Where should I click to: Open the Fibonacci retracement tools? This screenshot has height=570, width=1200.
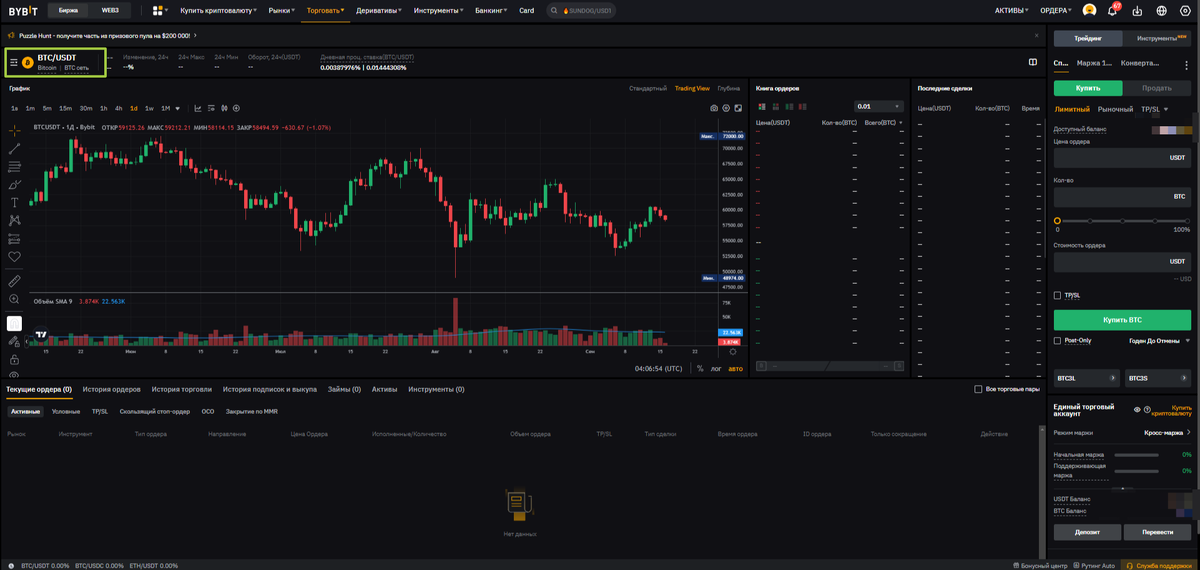14,166
